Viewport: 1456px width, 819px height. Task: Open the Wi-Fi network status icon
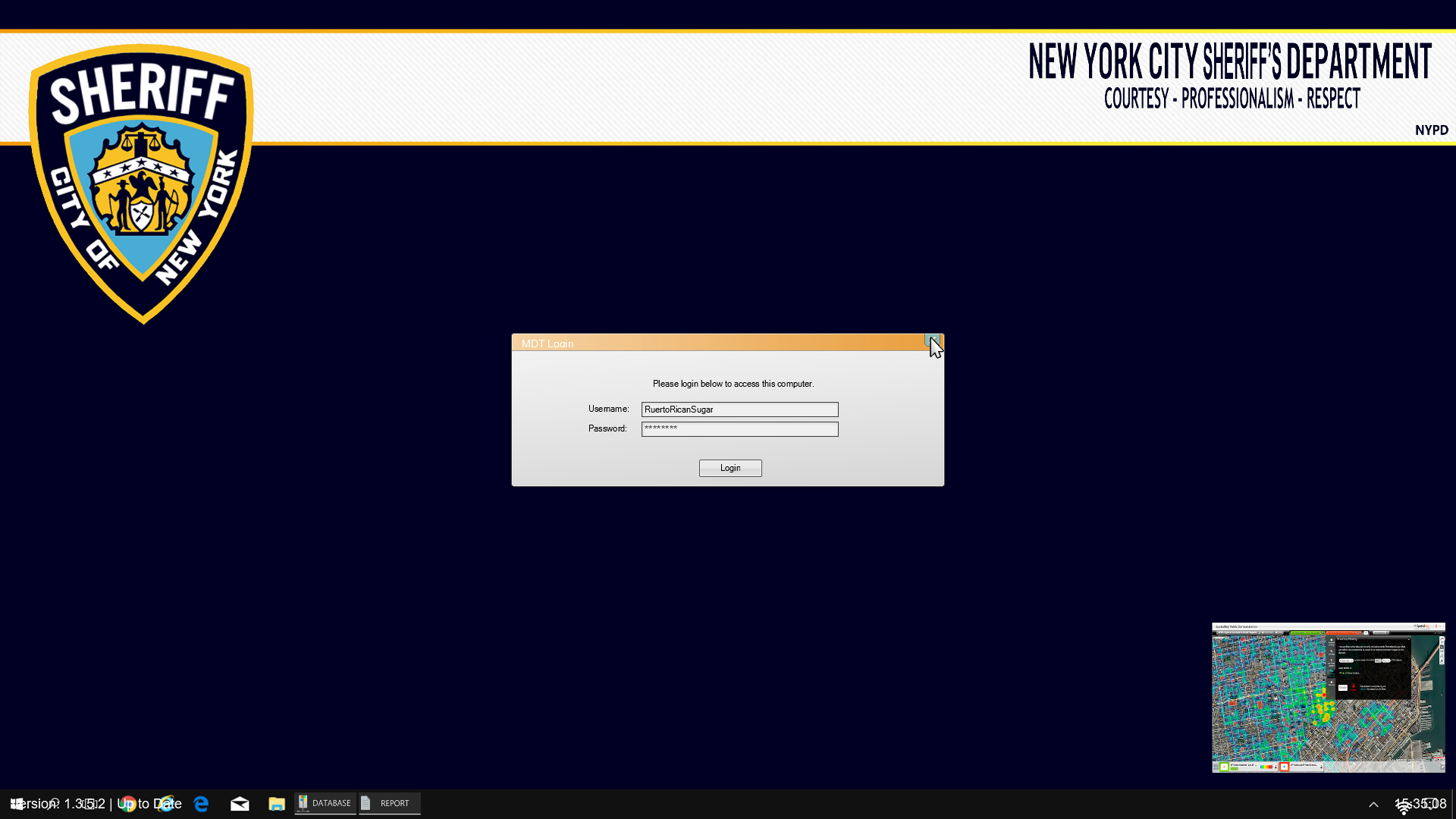pos(1404,808)
